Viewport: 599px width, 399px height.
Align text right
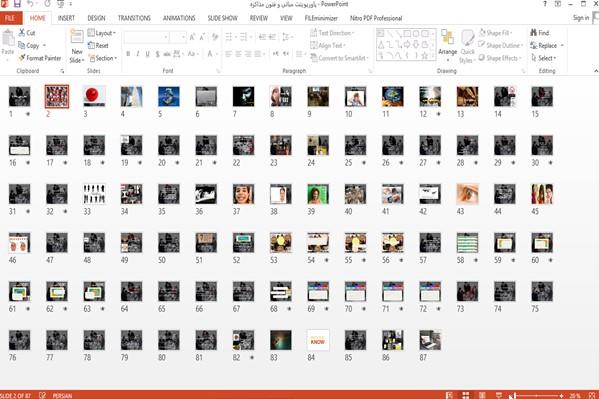tap(248, 54)
